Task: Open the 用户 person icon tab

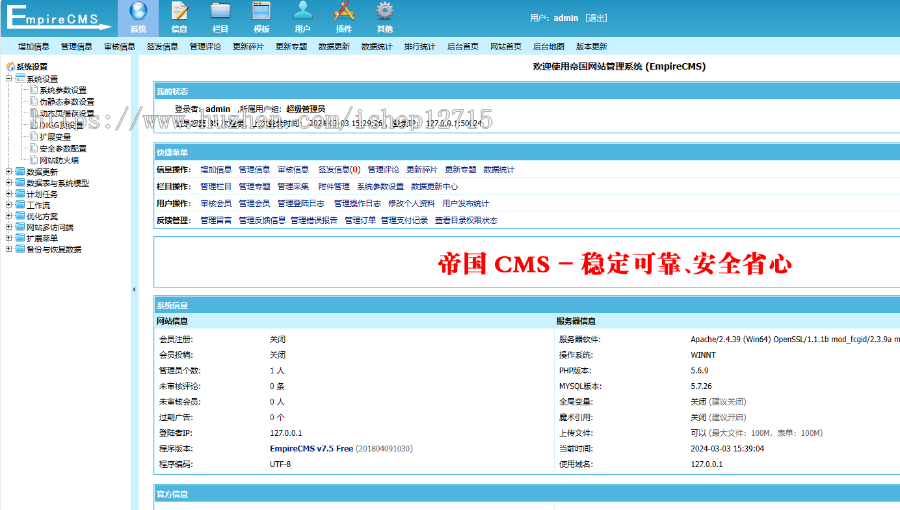Action: point(302,18)
